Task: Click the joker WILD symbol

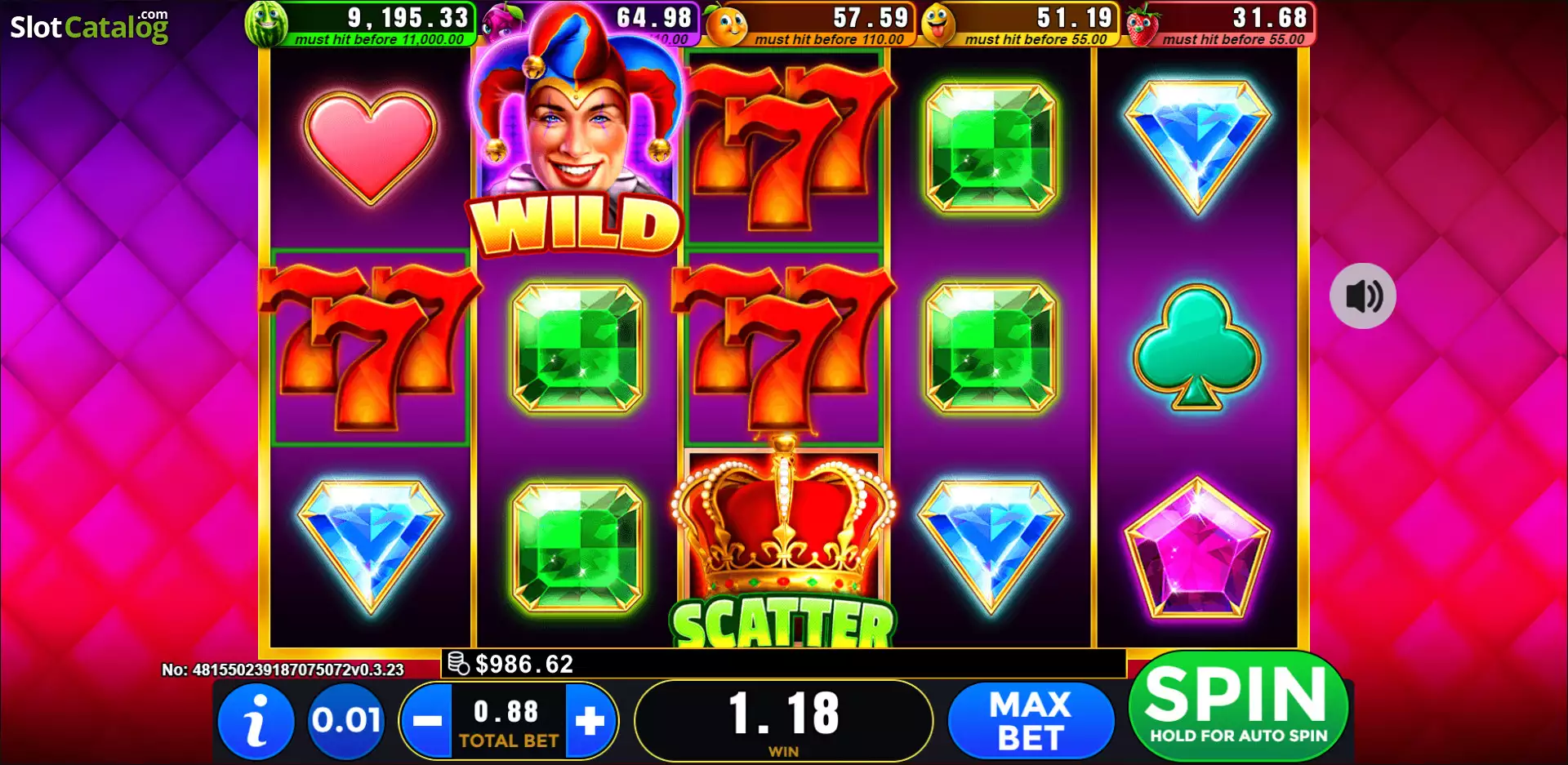Action: [576, 131]
